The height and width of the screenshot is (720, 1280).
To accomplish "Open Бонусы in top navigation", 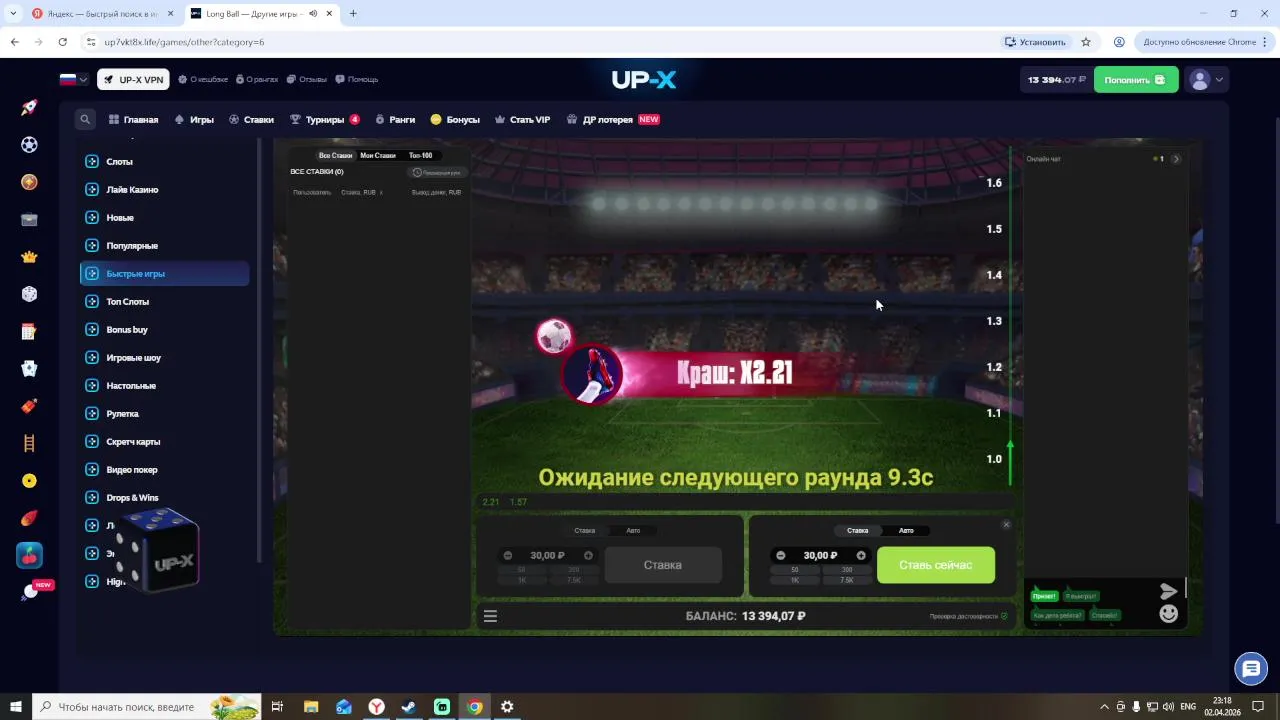I will [x=455, y=119].
